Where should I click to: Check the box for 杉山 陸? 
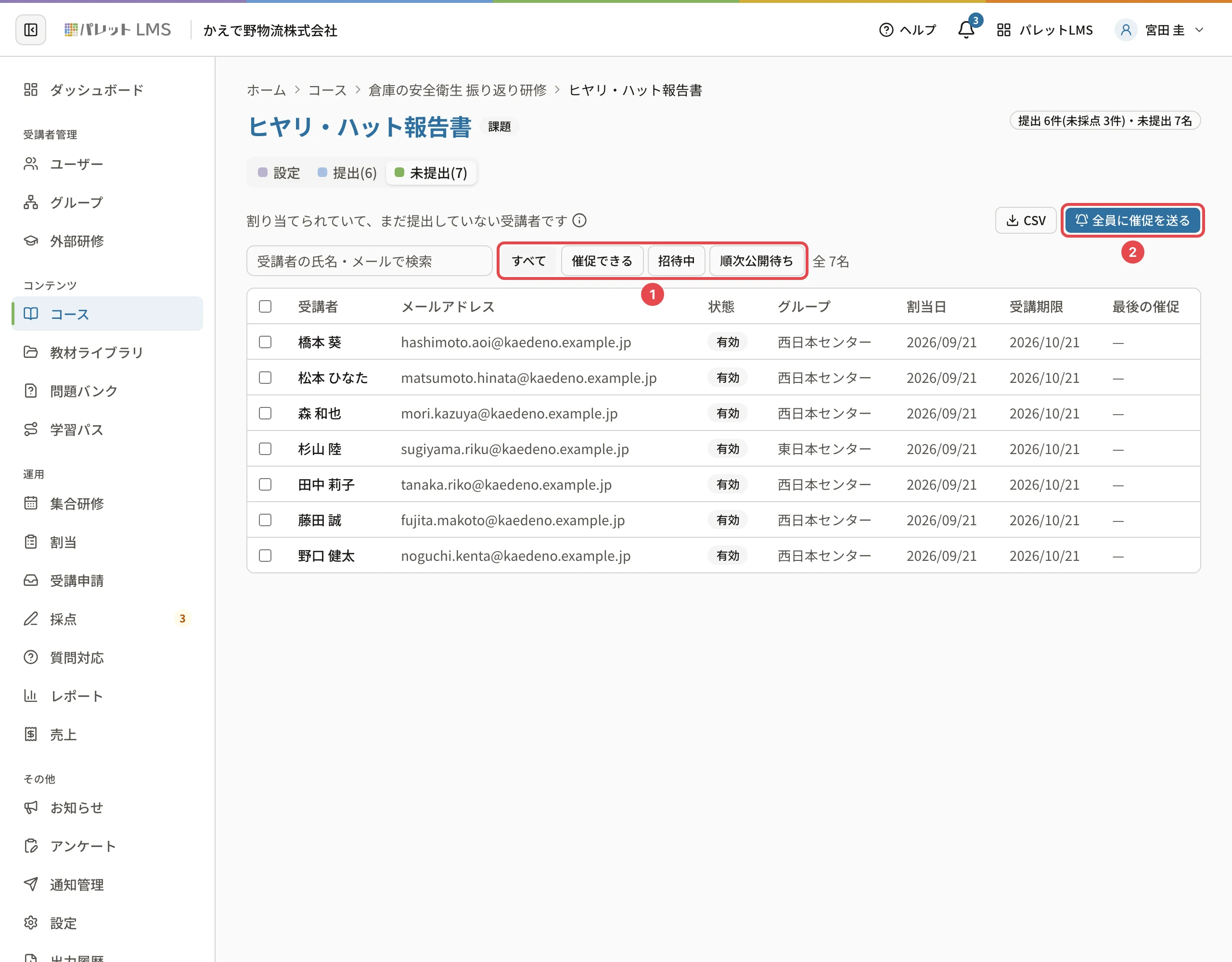pyautogui.click(x=265, y=449)
